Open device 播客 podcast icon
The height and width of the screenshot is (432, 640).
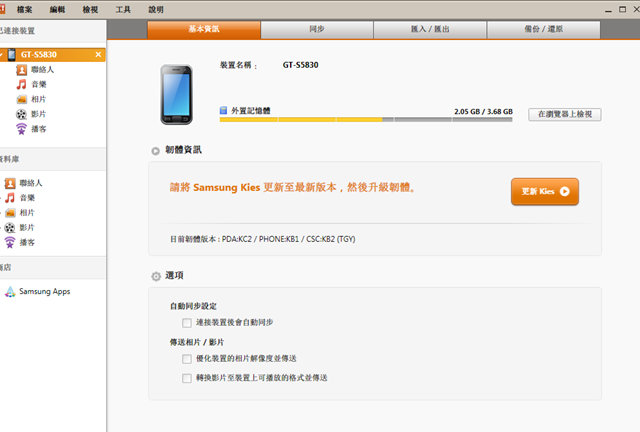click(21, 129)
